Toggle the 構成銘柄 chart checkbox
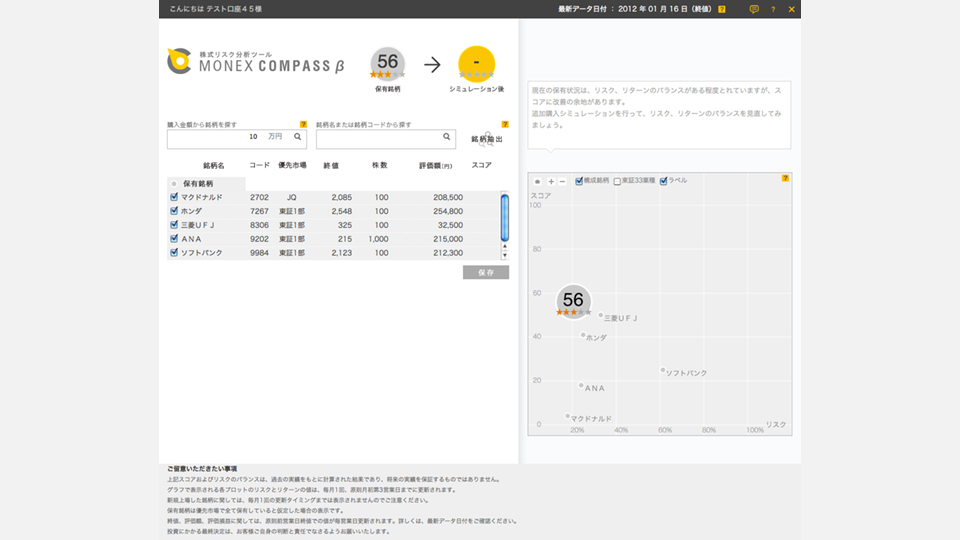960x540 pixels. point(579,181)
